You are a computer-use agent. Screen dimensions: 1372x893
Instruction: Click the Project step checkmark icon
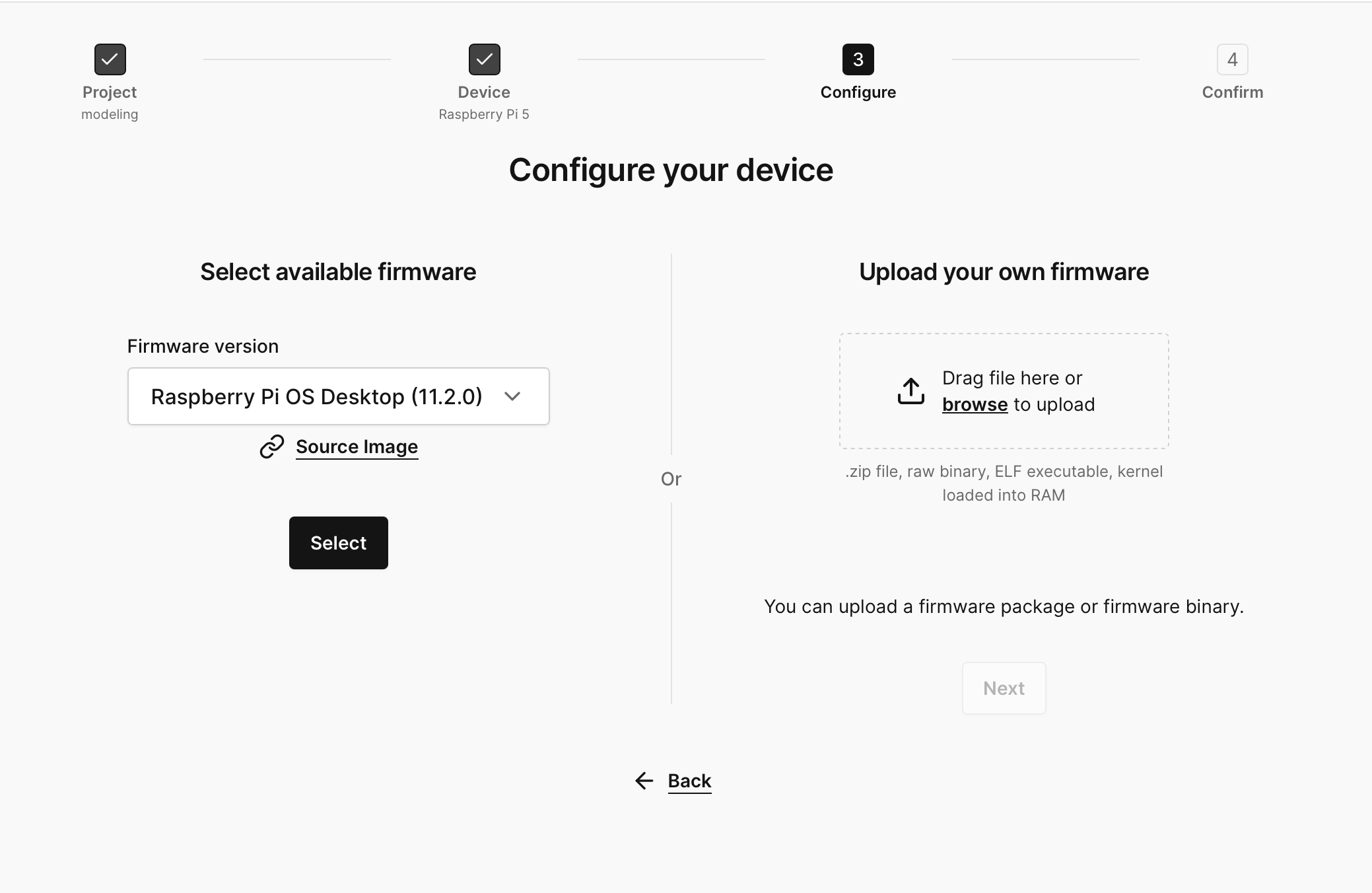(110, 59)
